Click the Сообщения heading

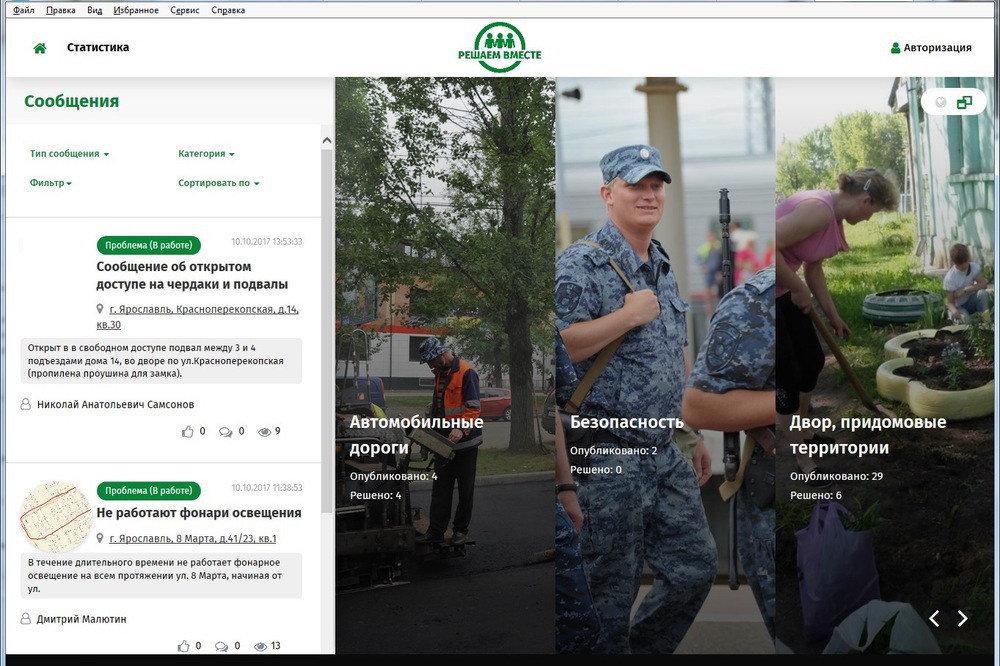tap(71, 101)
